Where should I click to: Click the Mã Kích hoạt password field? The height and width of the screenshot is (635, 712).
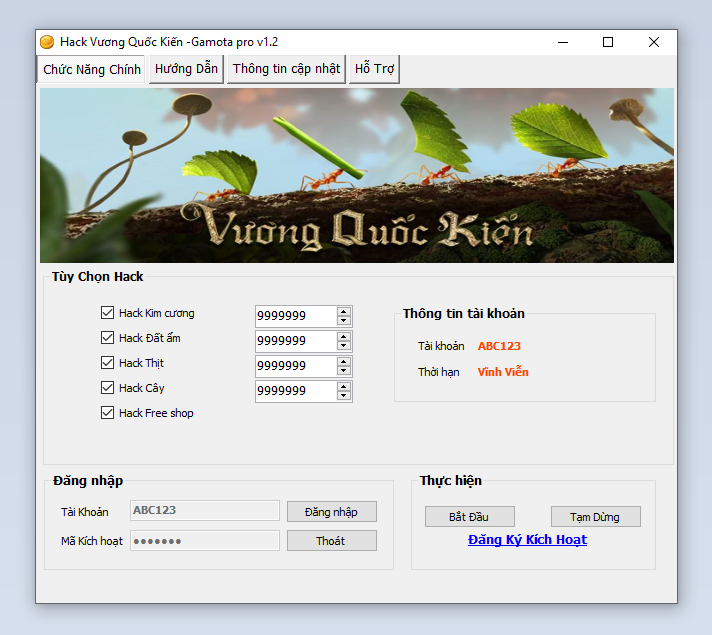pyautogui.click(x=205, y=541)
